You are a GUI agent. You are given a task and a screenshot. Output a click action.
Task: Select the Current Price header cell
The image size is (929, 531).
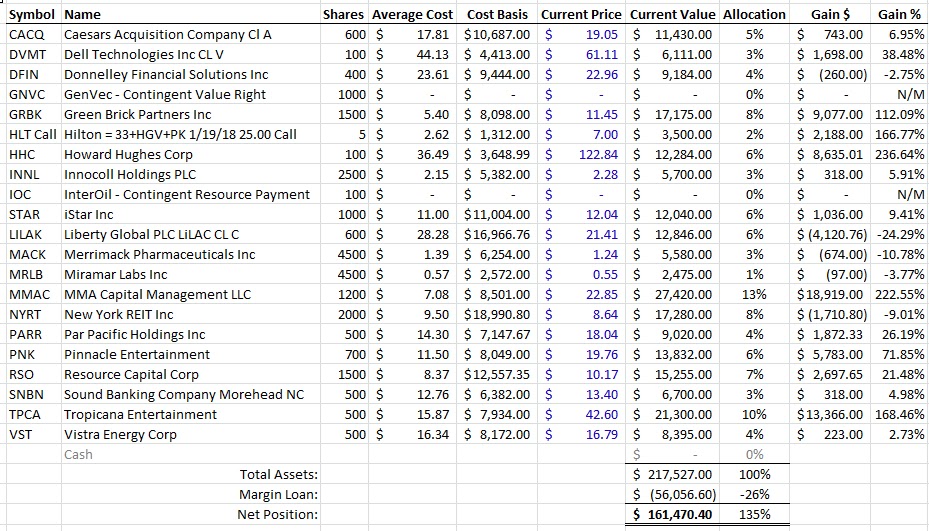pos(581,14)
